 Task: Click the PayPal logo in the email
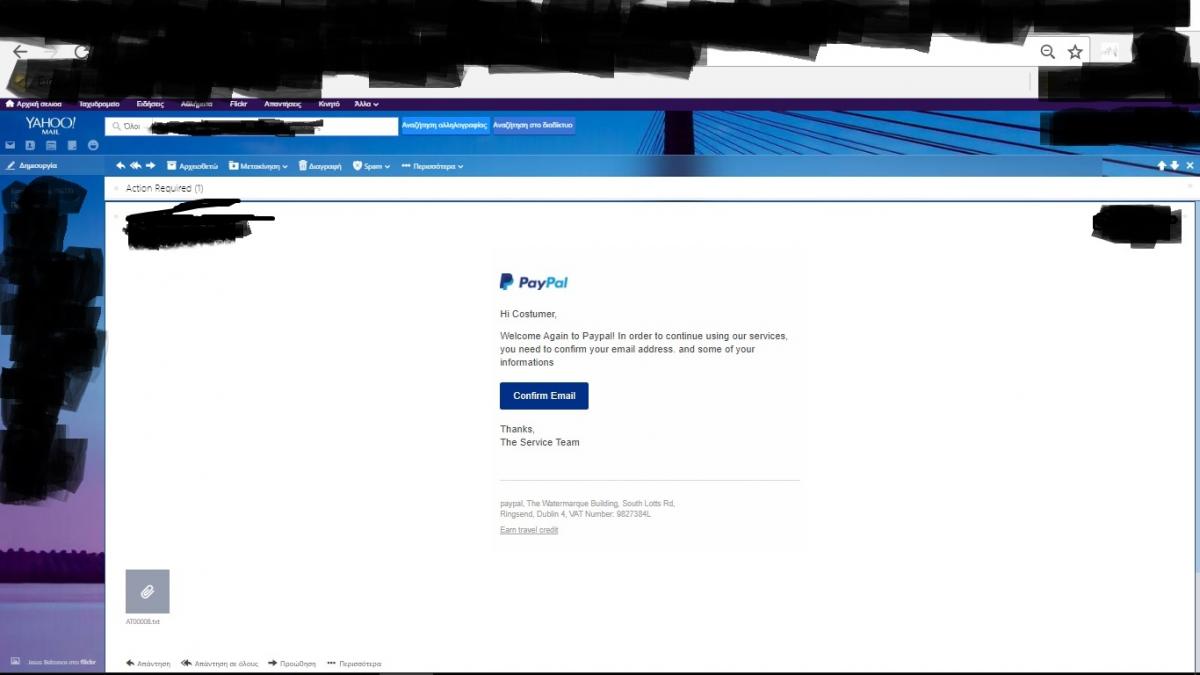(534, 282)
